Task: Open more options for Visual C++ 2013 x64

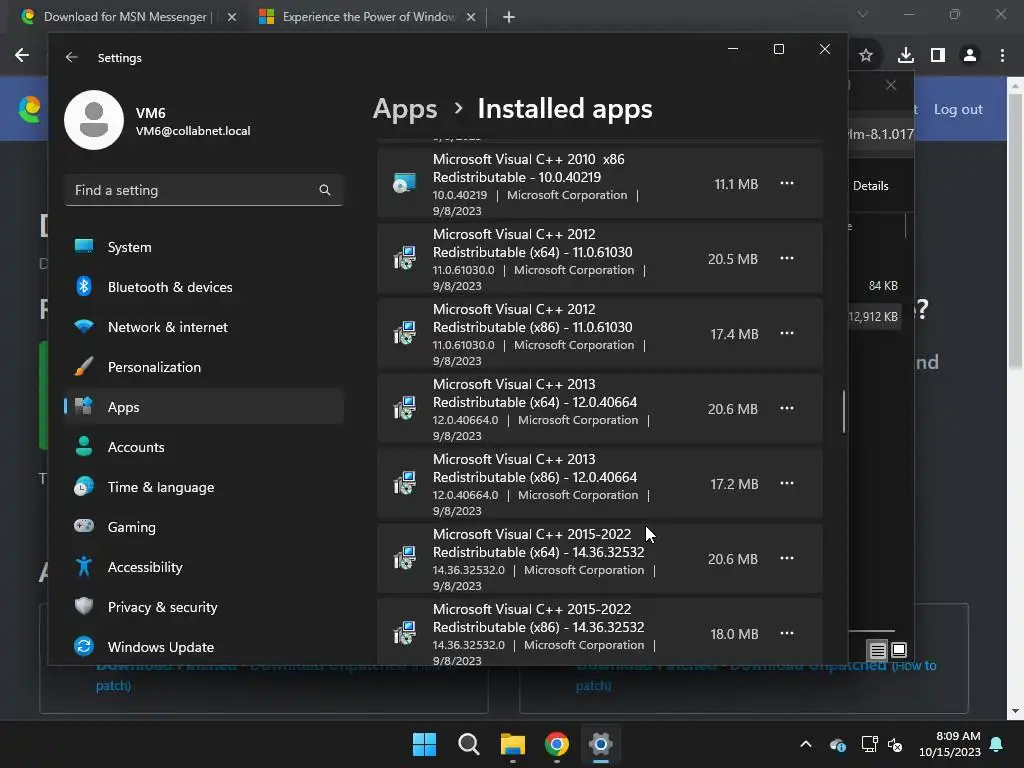Action: pyautogui.click(x=787, y=409)
